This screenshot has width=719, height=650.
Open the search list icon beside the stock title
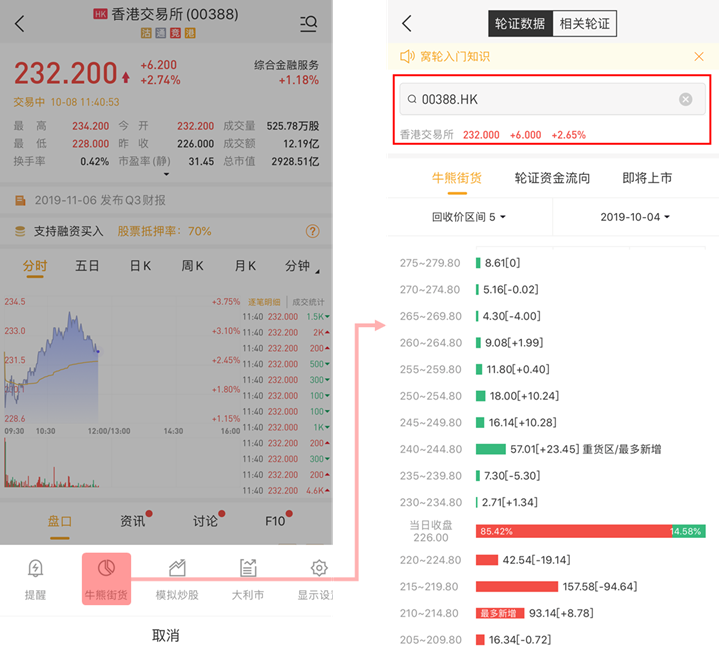click(309, 23)
